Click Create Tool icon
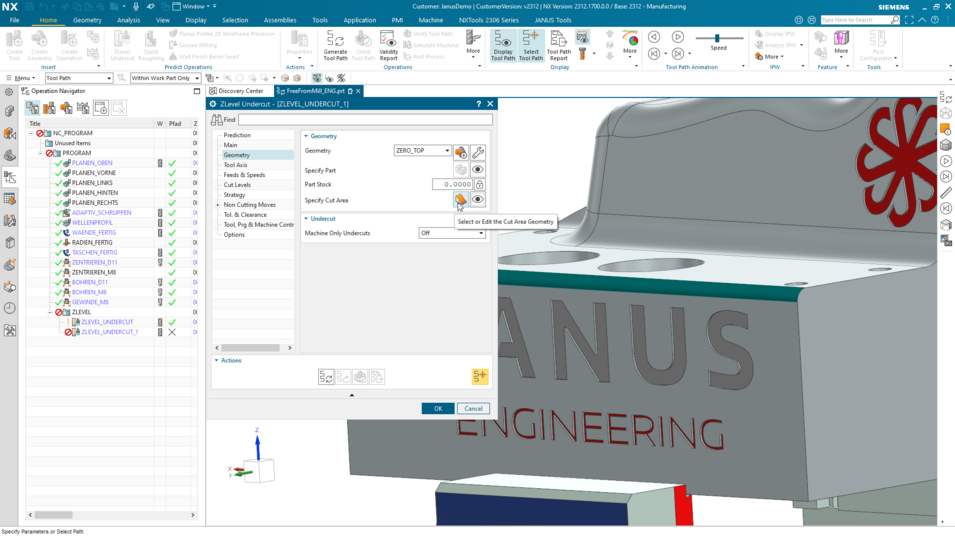This screenshot has height=537, width=955. click(14, 46)
